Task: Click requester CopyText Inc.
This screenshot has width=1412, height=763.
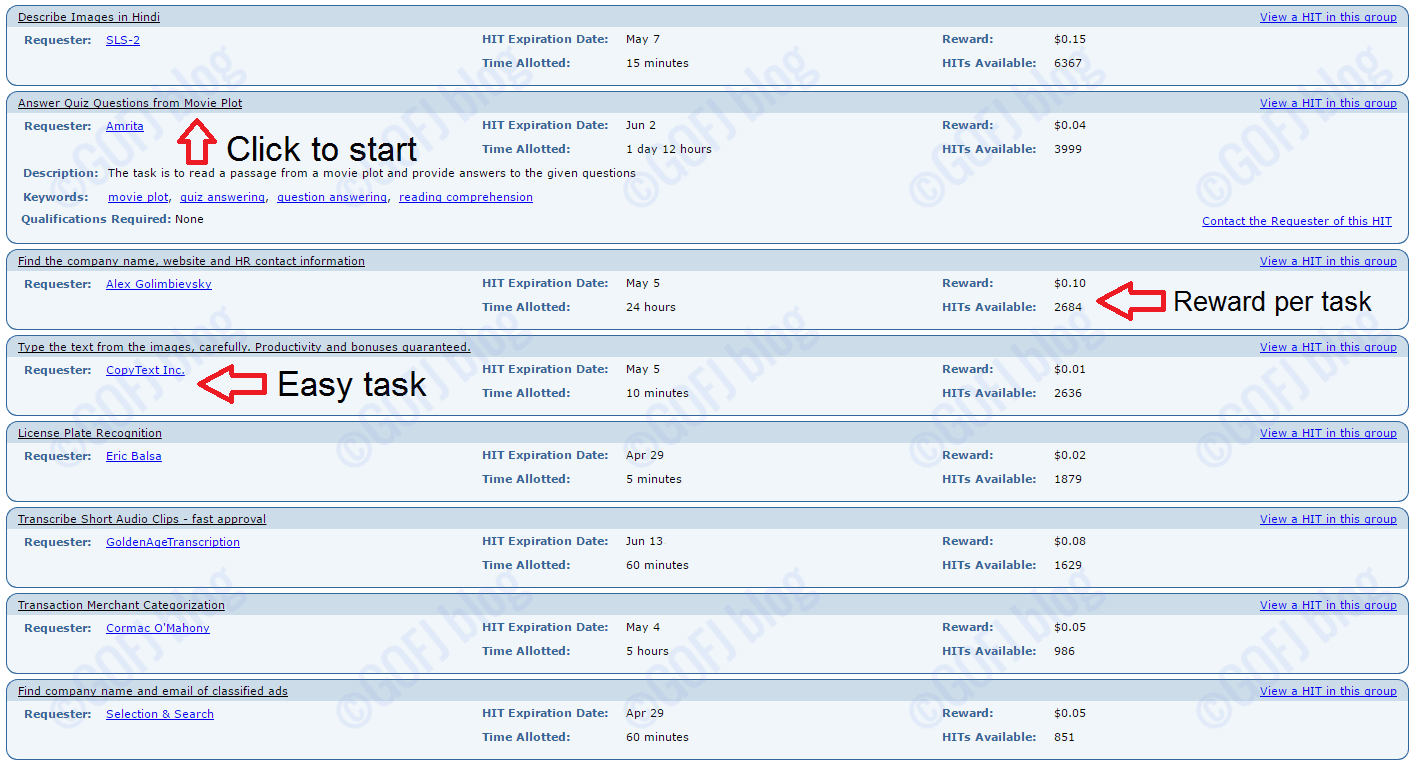Action: pos(144,370)
